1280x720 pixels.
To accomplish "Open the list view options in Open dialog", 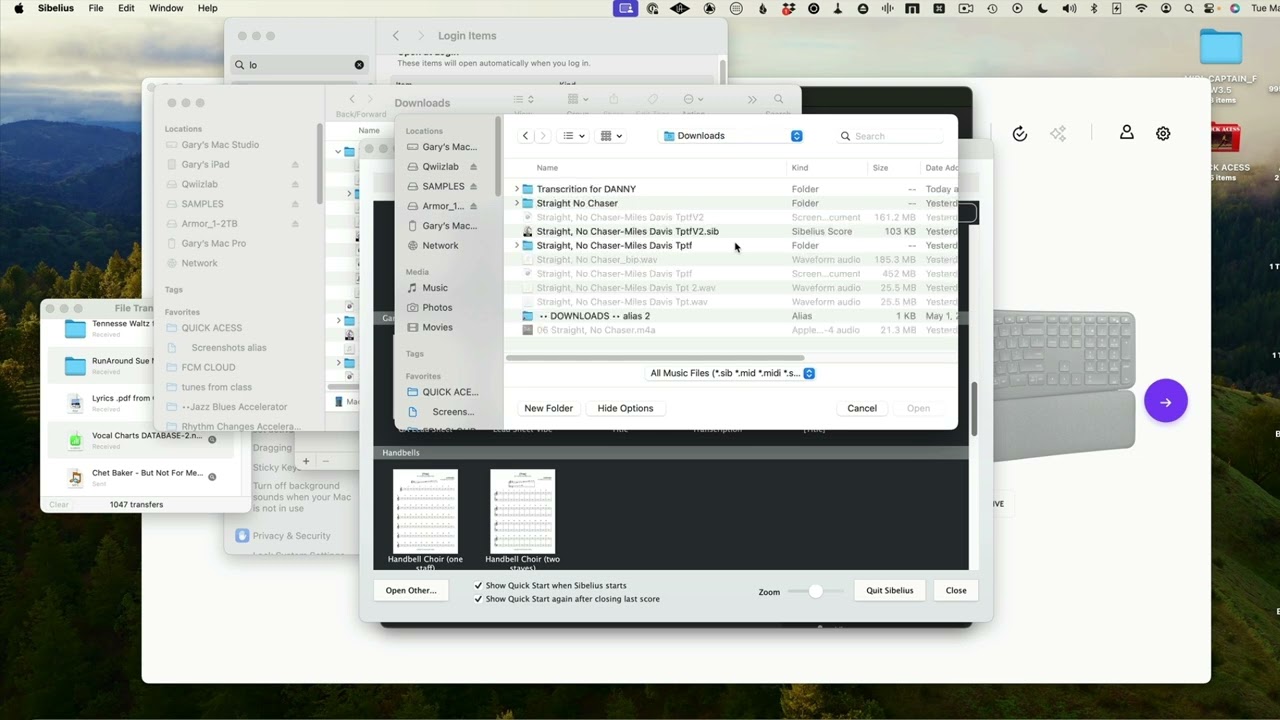I will tap(572, 136).
